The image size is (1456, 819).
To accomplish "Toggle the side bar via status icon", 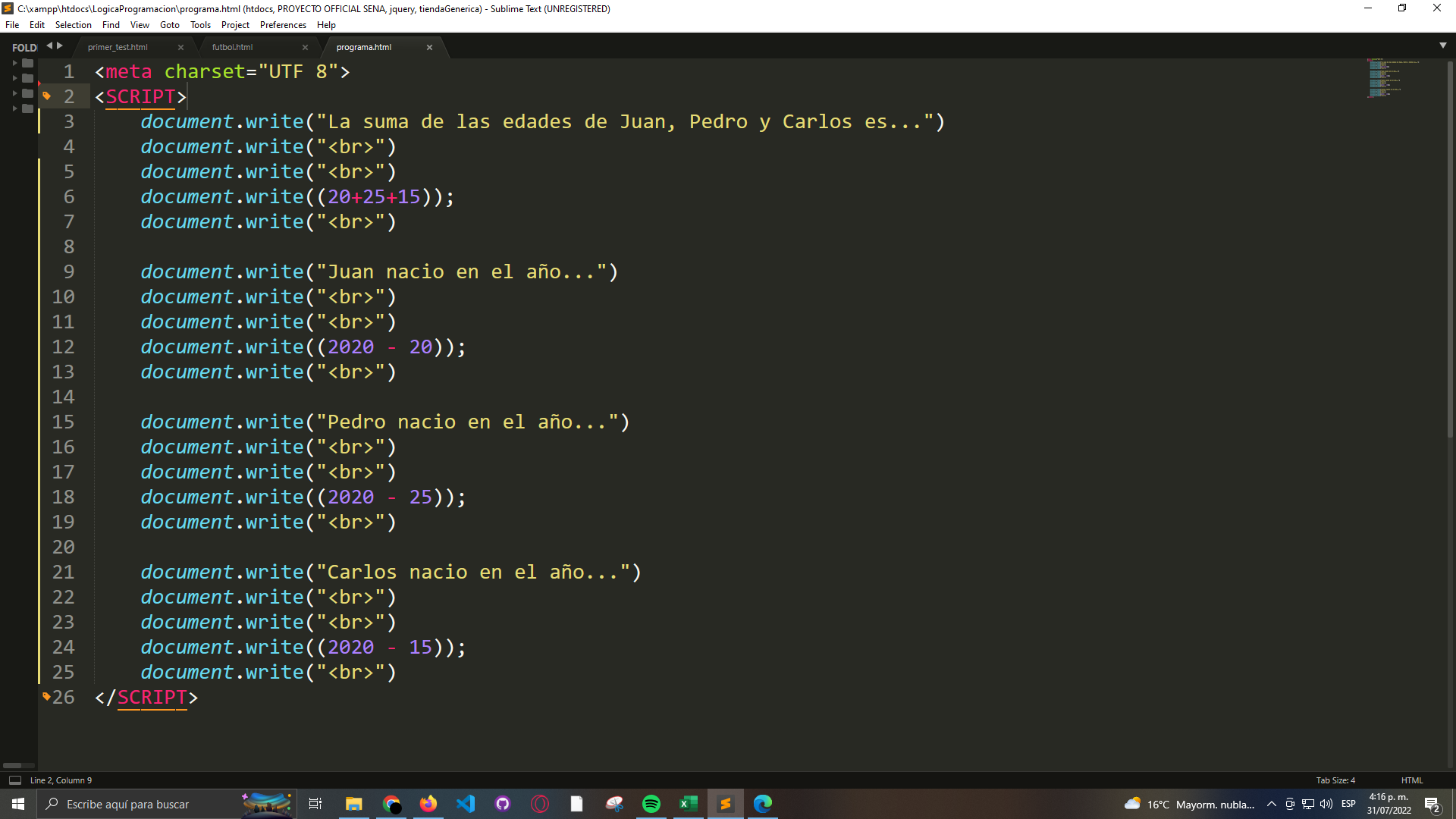I will point(14,780).
